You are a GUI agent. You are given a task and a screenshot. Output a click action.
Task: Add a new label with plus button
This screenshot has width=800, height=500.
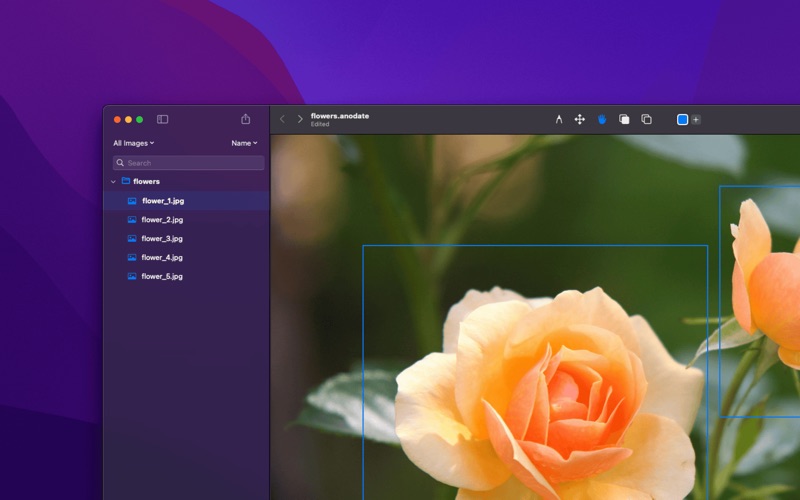coord(696,119)
